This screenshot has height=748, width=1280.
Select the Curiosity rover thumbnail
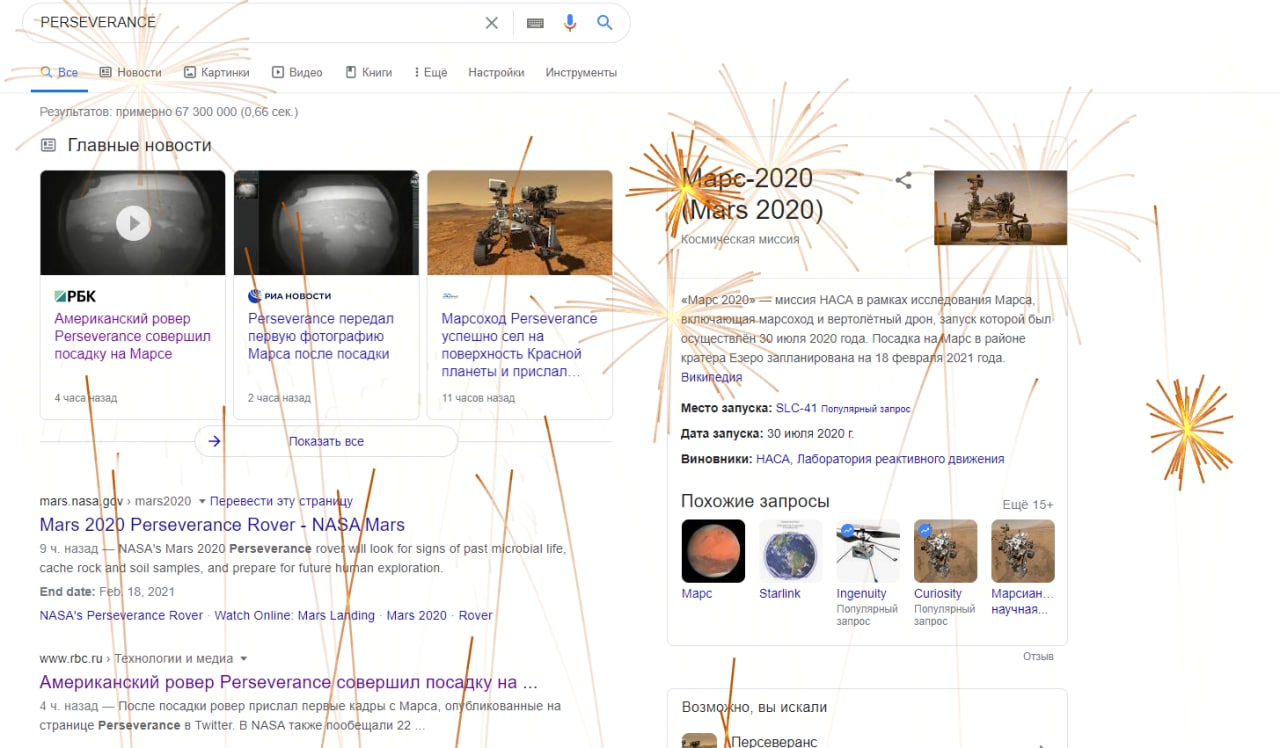(945, 551)
